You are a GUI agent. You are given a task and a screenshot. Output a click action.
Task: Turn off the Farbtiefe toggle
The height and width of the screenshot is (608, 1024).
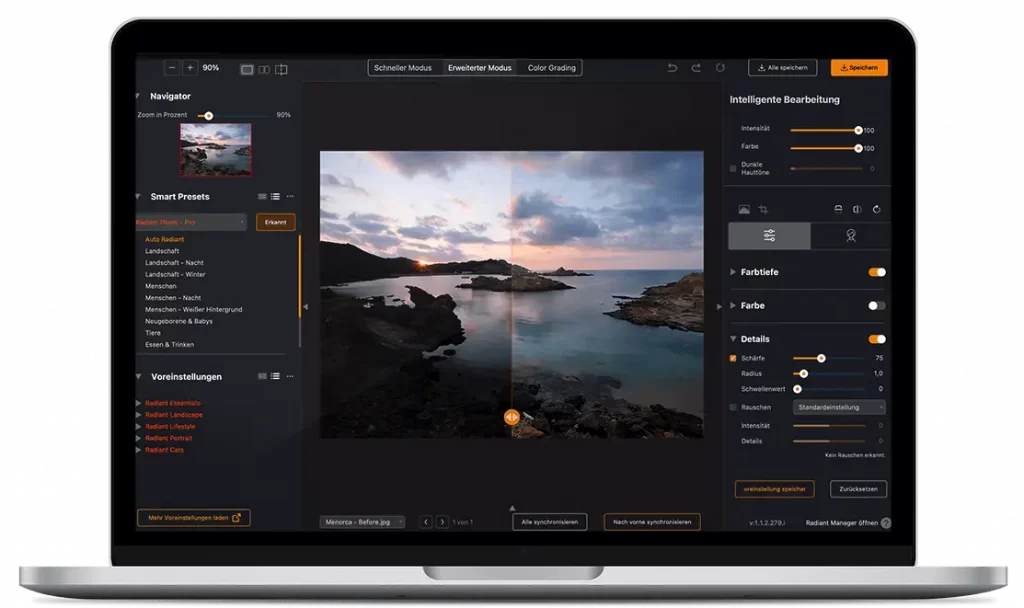pyautogui.click(x=877, y=272)
